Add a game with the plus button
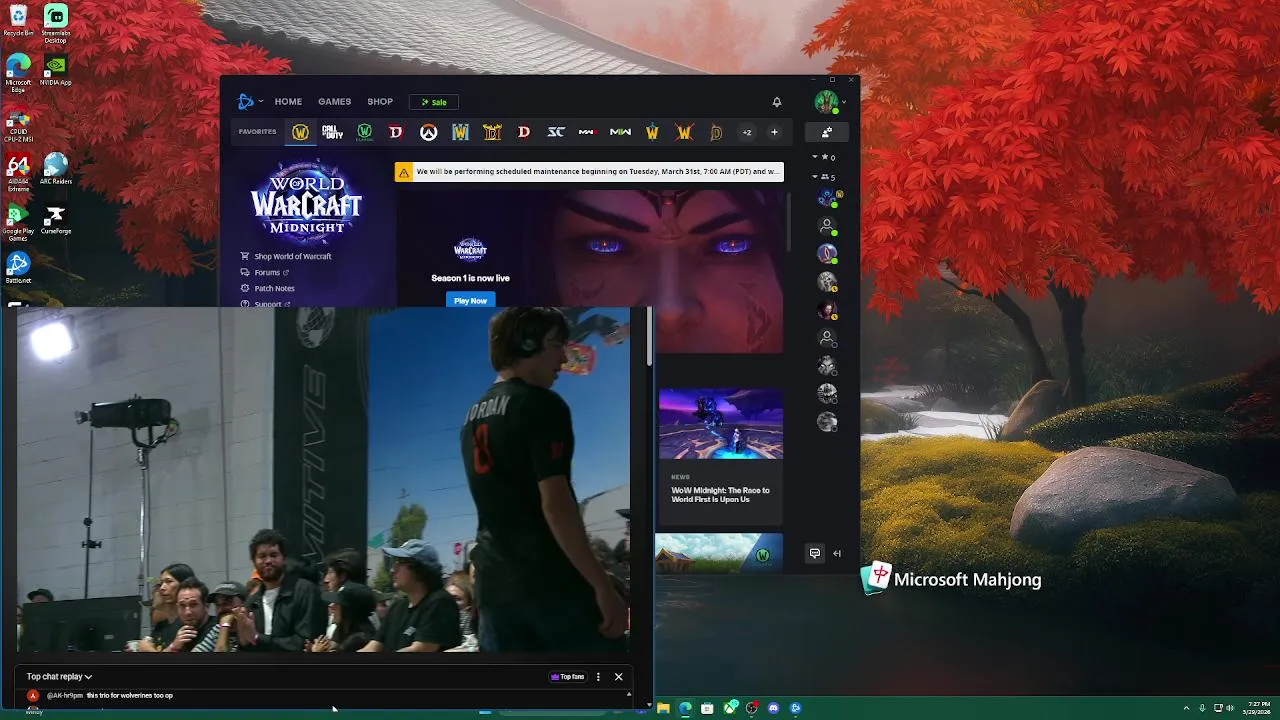Image resolution: width=1280 pixels, height=720 pixels. pos(774,132)
